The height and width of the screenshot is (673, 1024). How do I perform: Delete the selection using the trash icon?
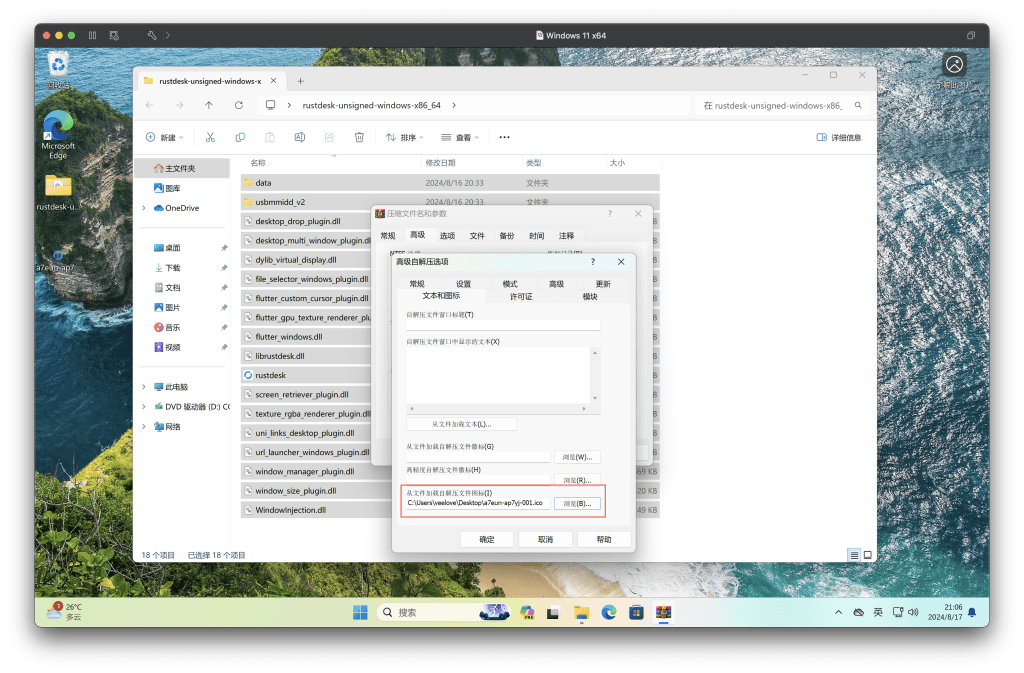359,137
